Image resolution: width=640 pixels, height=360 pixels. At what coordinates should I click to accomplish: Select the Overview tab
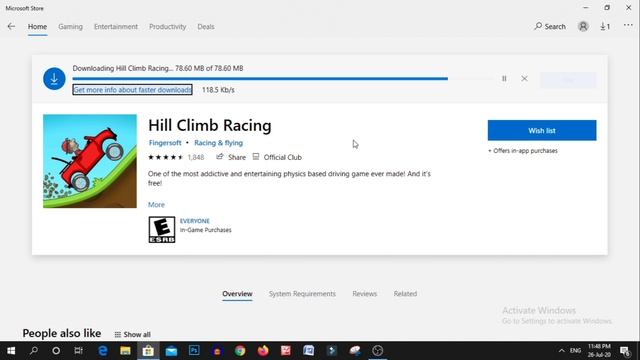(237, 294)
